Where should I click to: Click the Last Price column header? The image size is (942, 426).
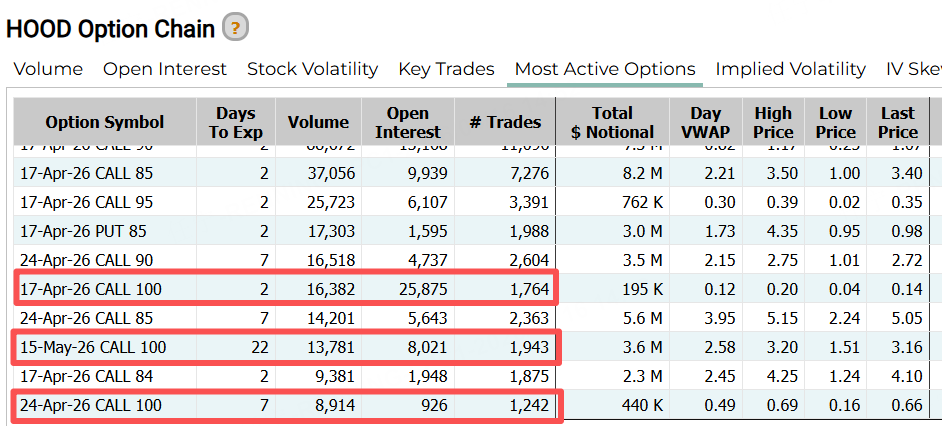[x=897, y=122]
